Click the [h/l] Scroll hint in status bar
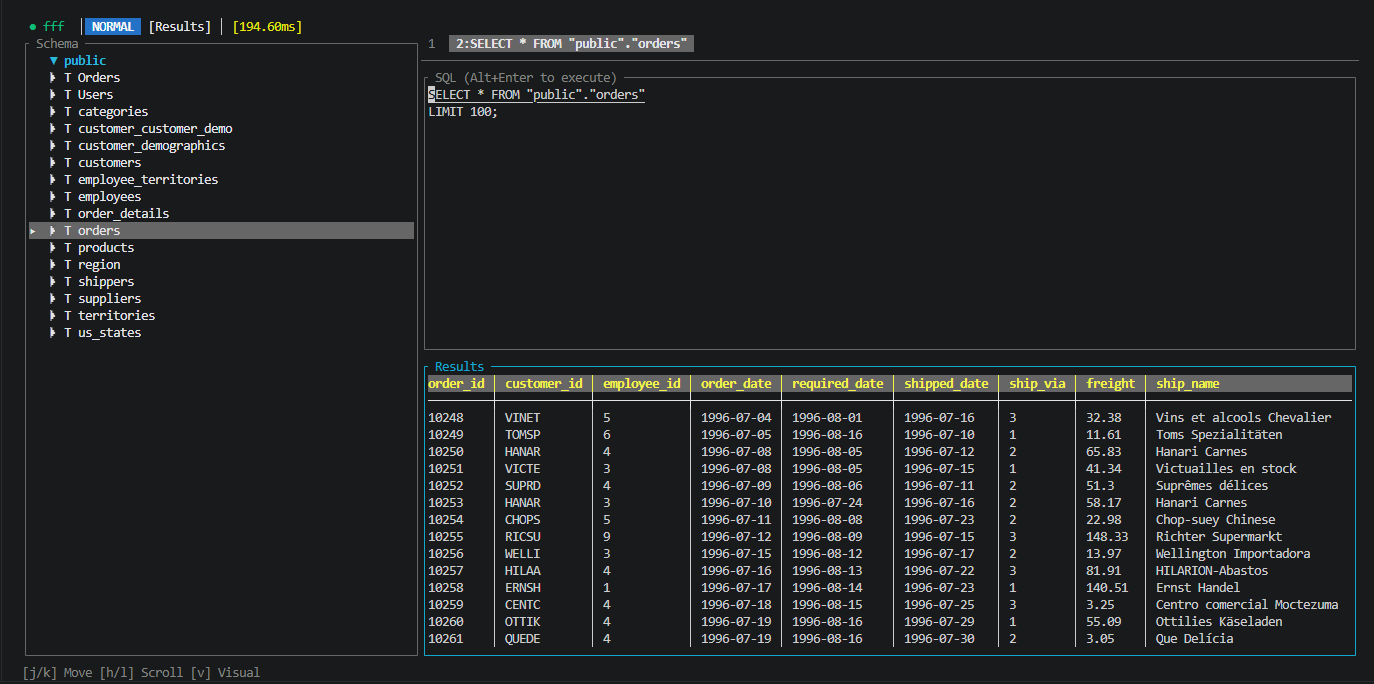The width and height of the screenshot is (1374, 684). (141, 673)
